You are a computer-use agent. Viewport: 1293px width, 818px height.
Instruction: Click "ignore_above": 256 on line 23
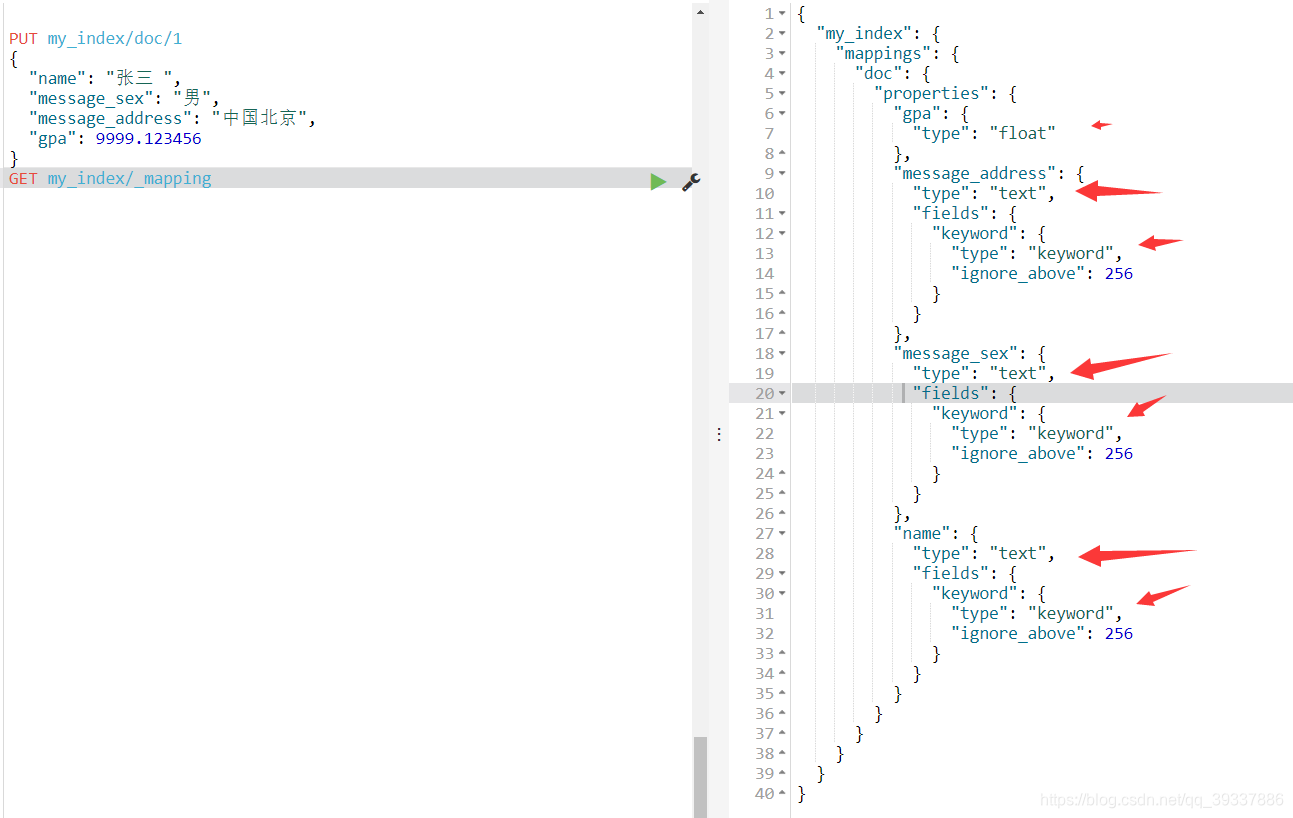(1042, 454)
